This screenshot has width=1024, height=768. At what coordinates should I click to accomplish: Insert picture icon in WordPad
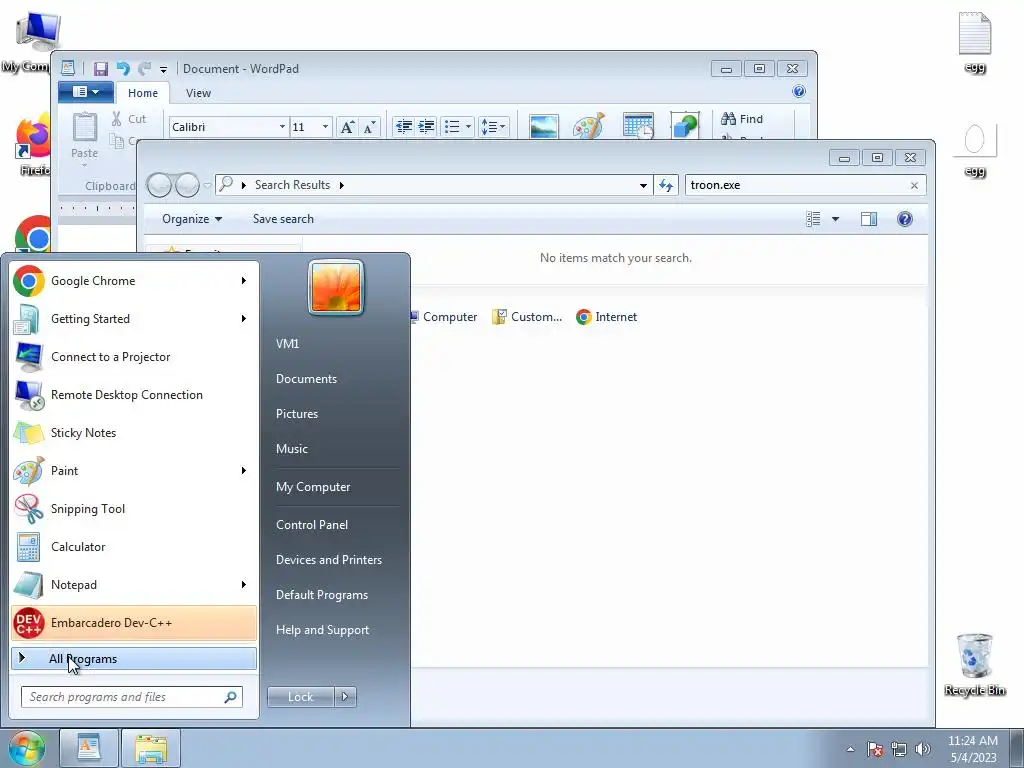(544, 126)
